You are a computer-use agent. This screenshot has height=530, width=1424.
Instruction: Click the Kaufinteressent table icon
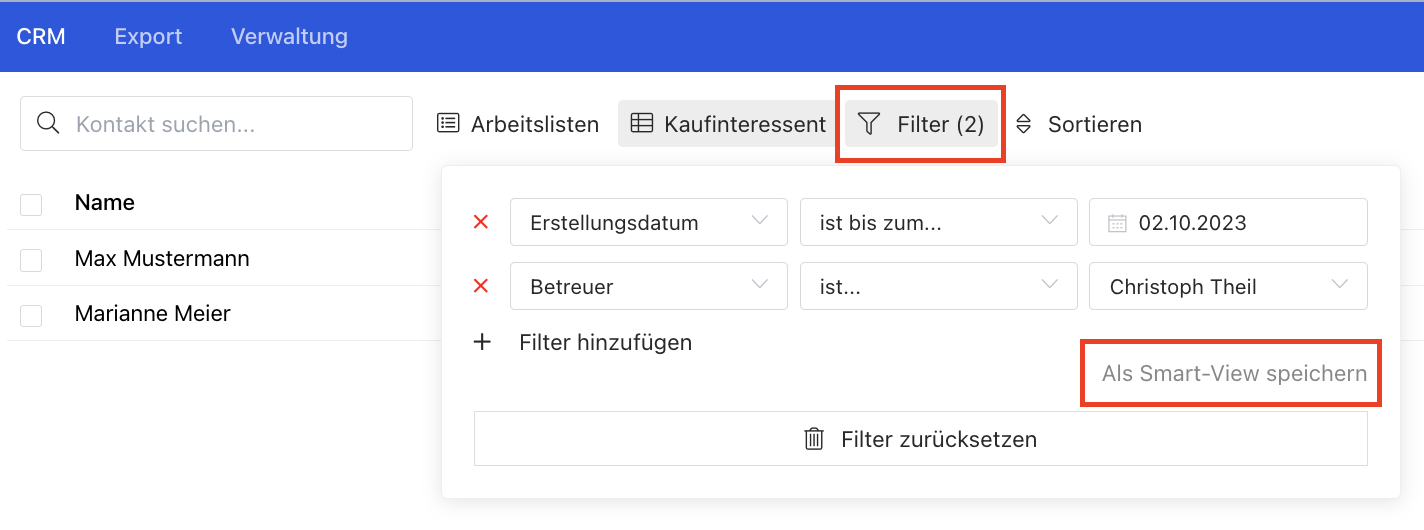point(642,124)
